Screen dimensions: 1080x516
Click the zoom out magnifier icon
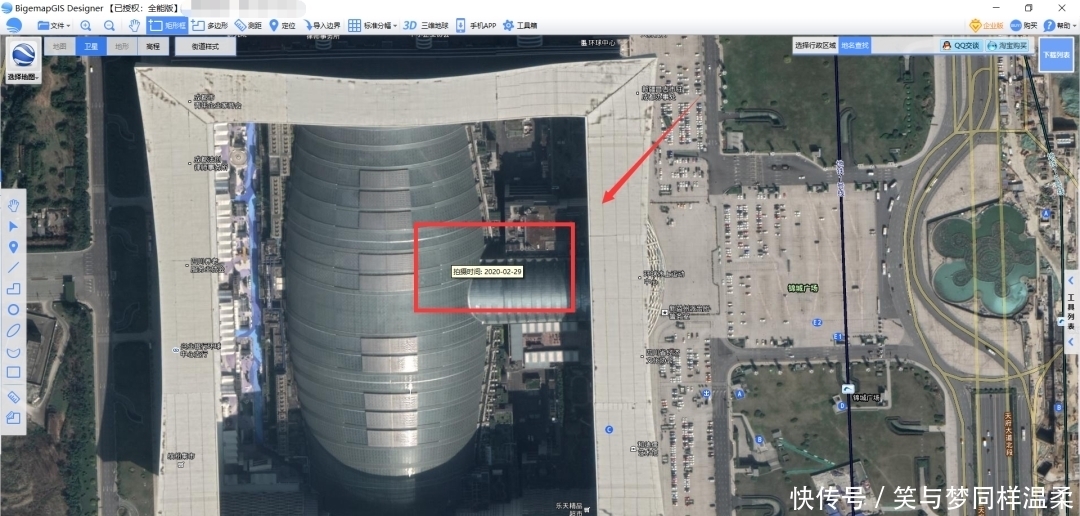109,25
